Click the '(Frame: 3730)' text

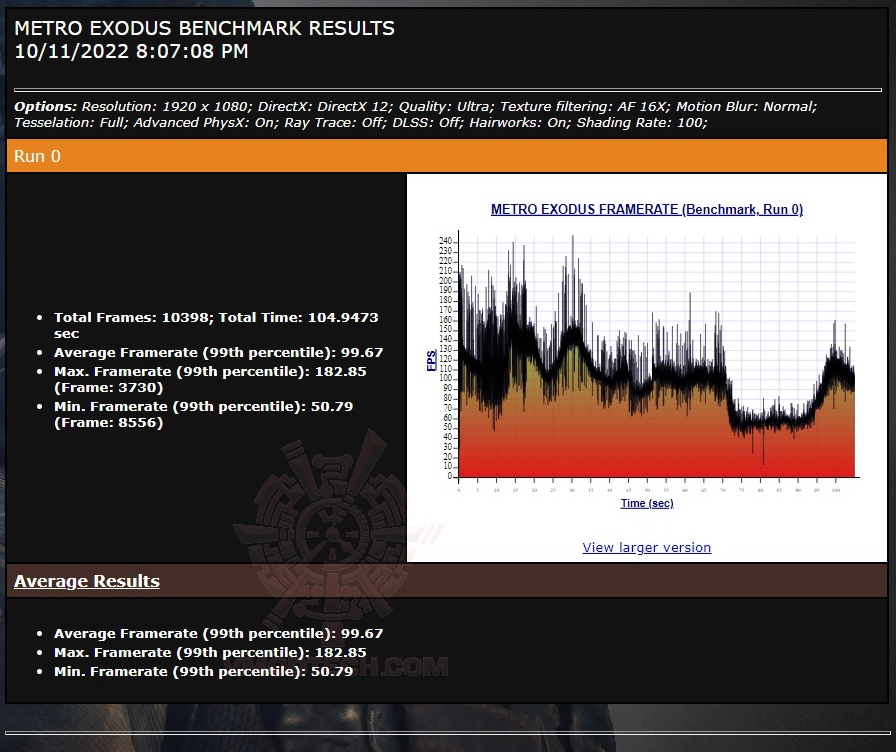point(109,387)
